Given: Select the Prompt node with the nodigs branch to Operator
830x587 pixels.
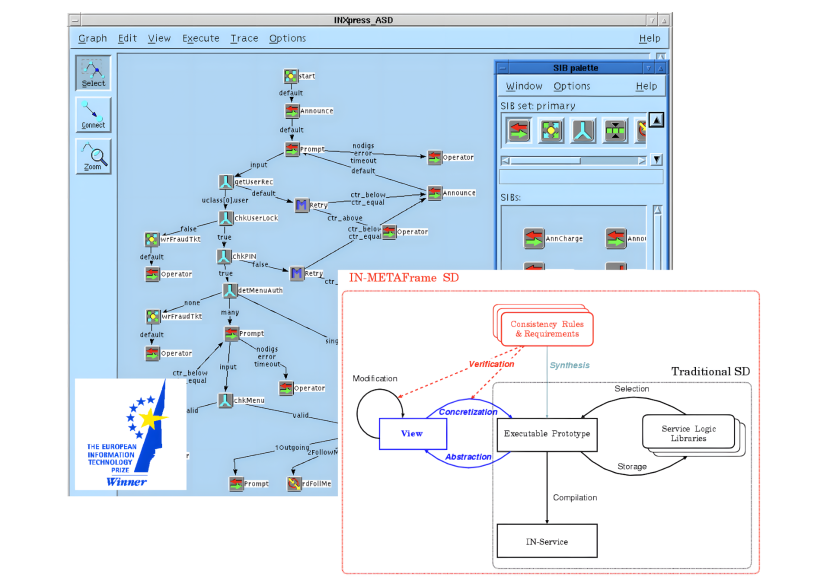Looking at the screenshot, I should pos(292,149).
